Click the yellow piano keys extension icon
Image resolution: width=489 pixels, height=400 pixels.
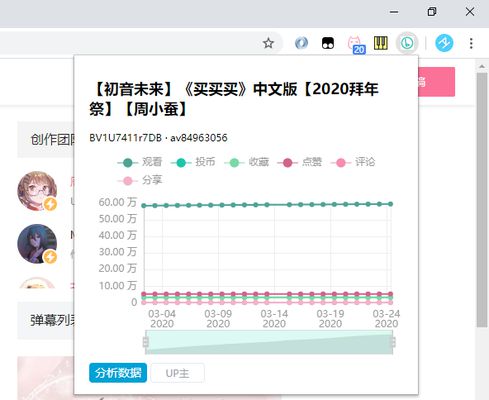pyautogui.click(x=381, y=43)
